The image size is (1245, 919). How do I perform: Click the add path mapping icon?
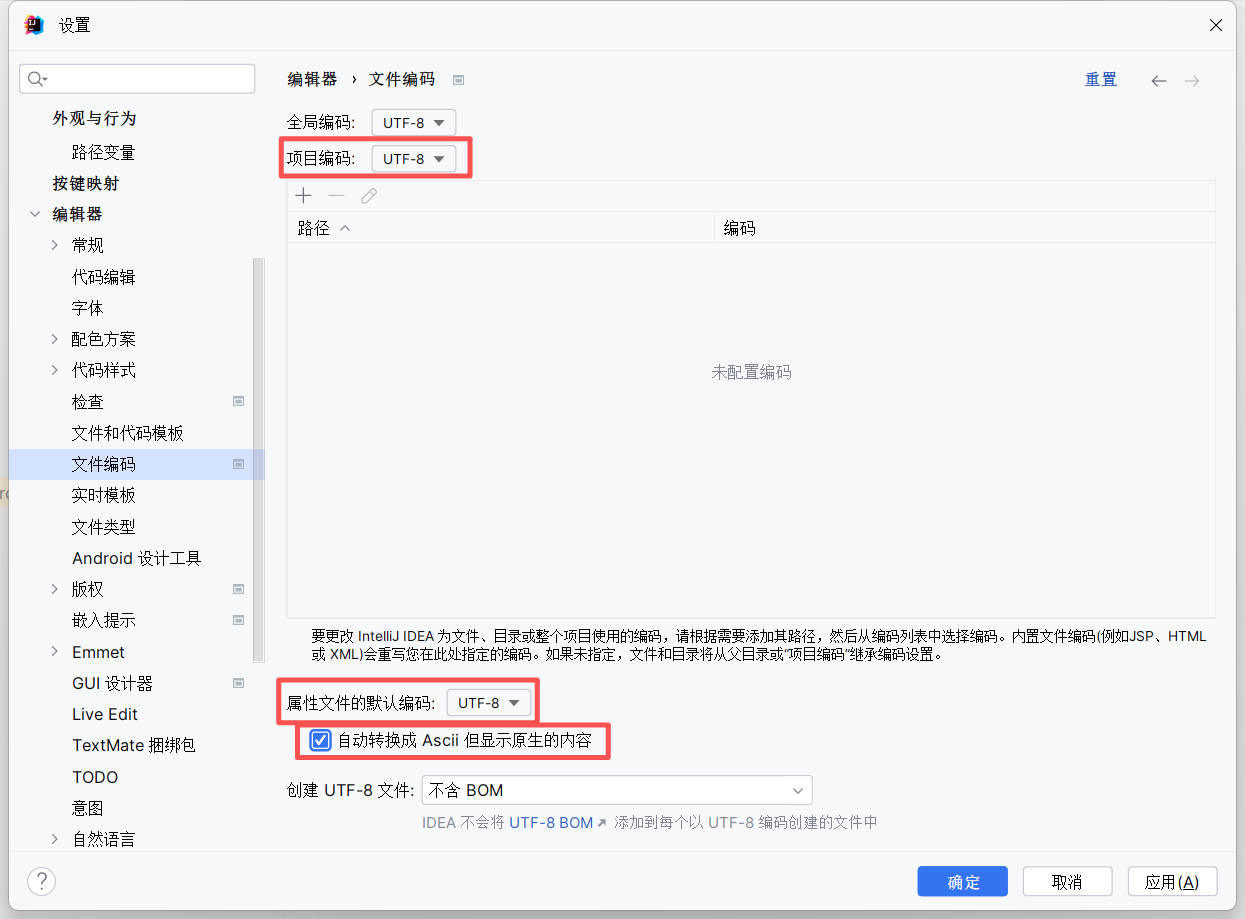tap(303, 195)
